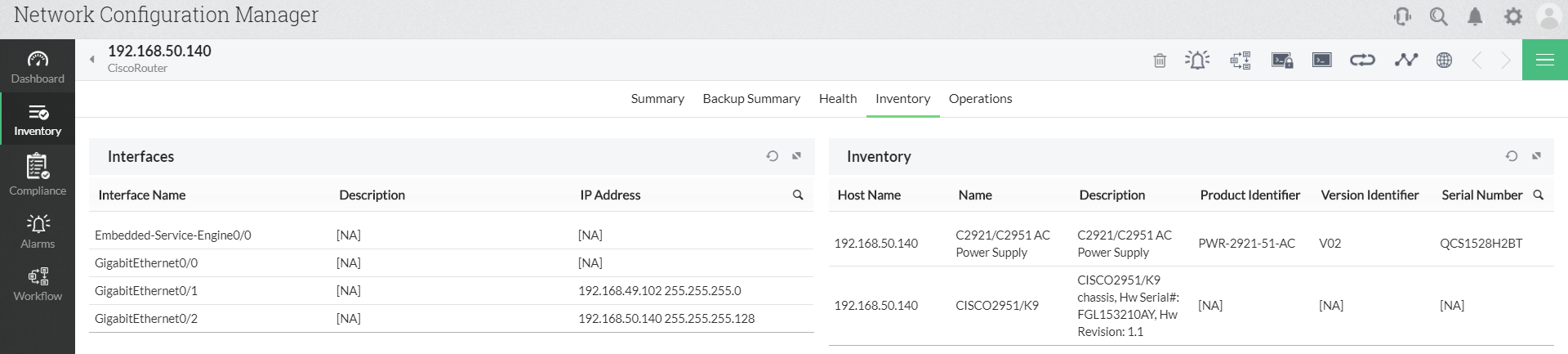The image size is (1568, 354).
Task: Open the user profile avatar
Action: (x=1548, y=16)
